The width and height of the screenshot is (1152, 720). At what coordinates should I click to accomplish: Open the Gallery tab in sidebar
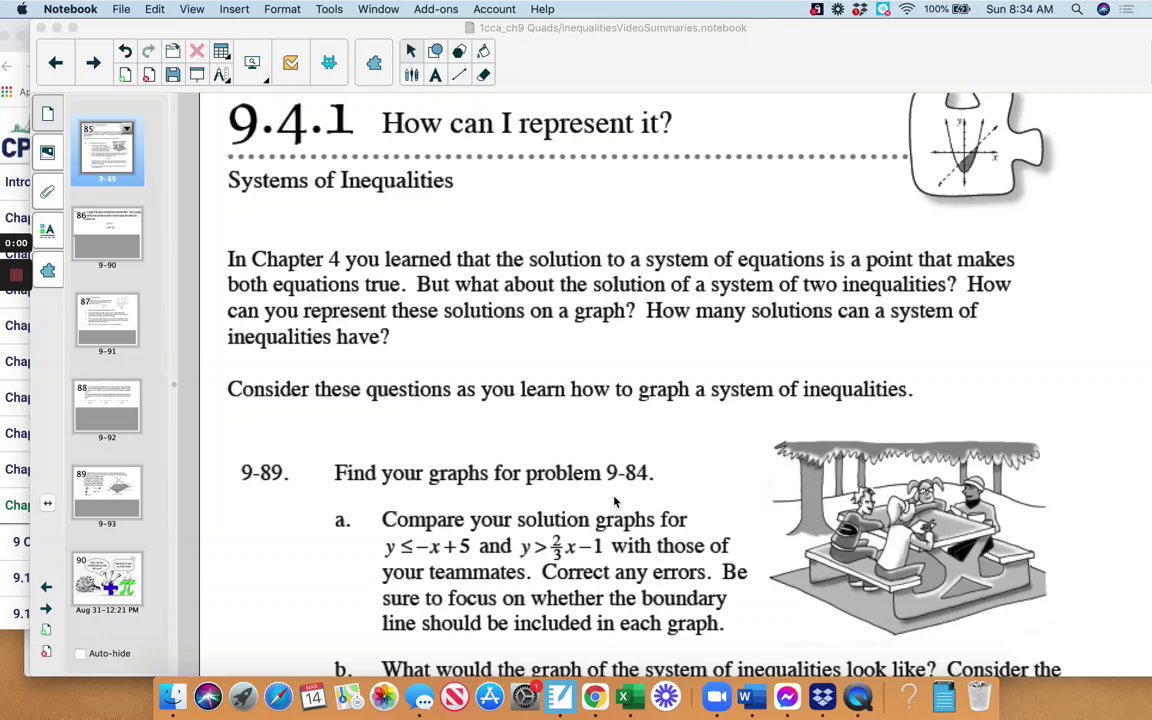click(x=48, y=153)
